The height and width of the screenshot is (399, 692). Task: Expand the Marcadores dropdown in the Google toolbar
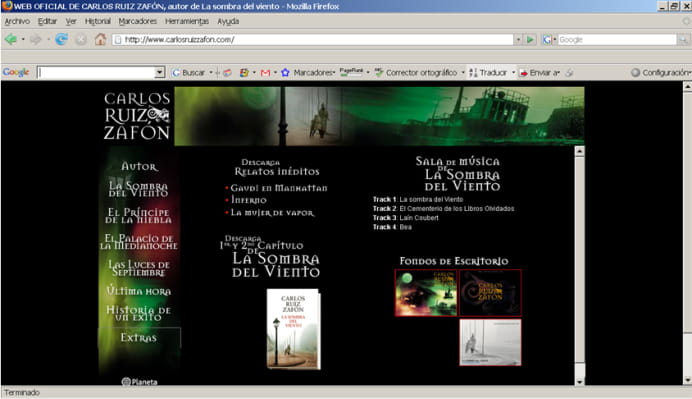click(x=334, y=73)
